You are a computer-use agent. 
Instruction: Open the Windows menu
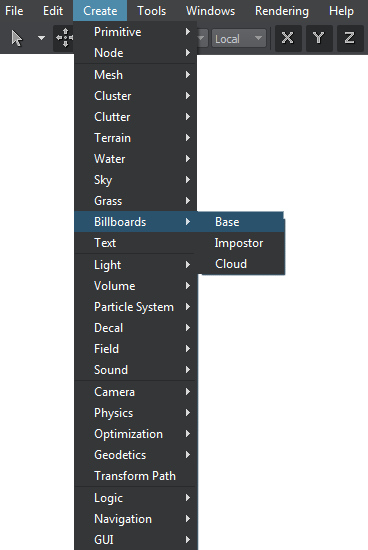tap(210, 11)
